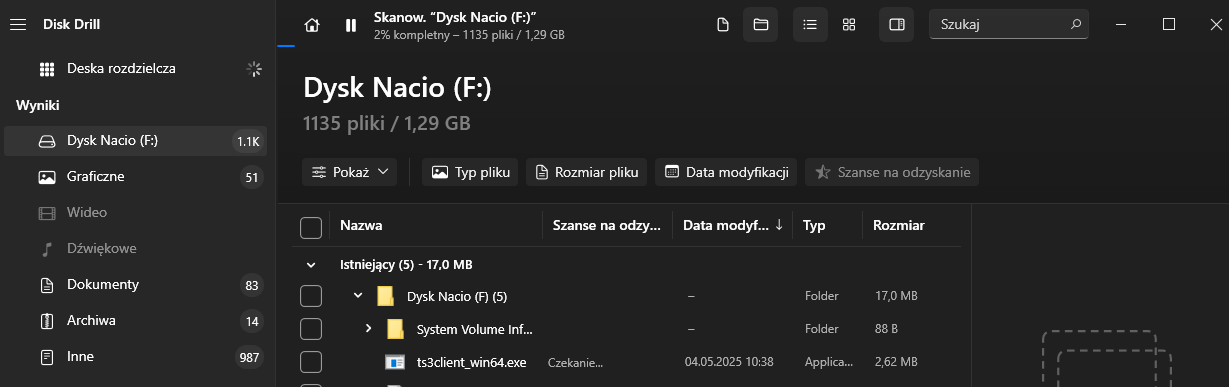Click the 14 count badge for Archiwa

click(x=251, y=321)
